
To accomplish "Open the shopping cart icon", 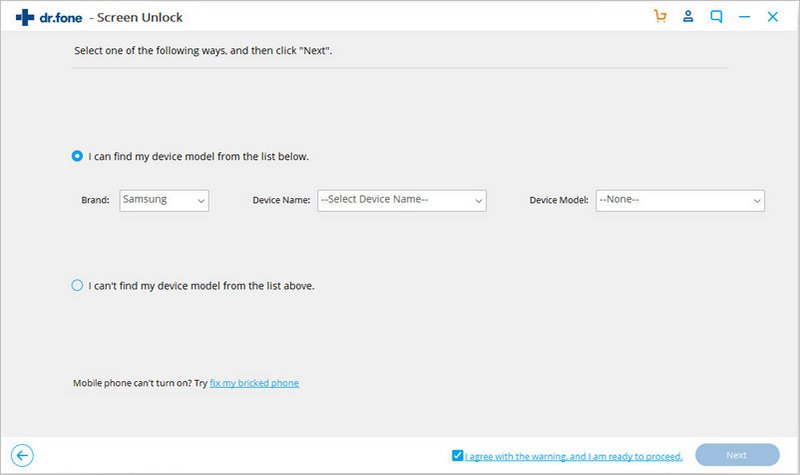I will pos(659,17).
